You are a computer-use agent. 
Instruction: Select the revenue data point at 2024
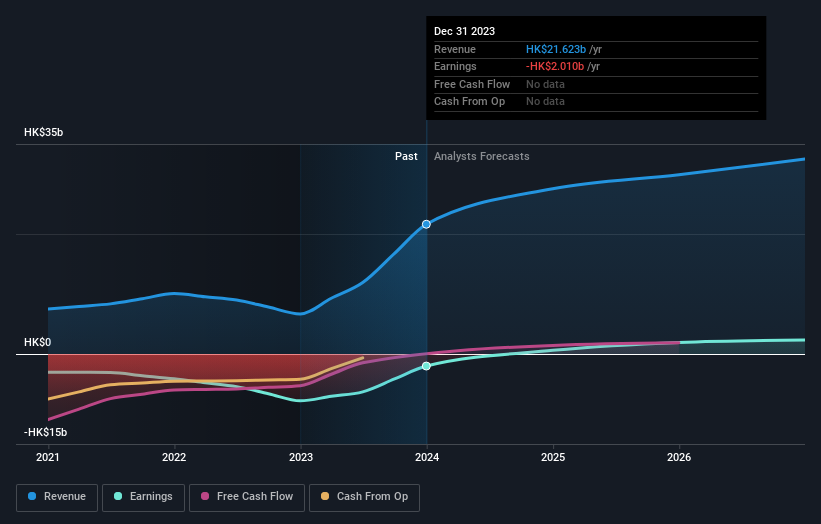426,224
